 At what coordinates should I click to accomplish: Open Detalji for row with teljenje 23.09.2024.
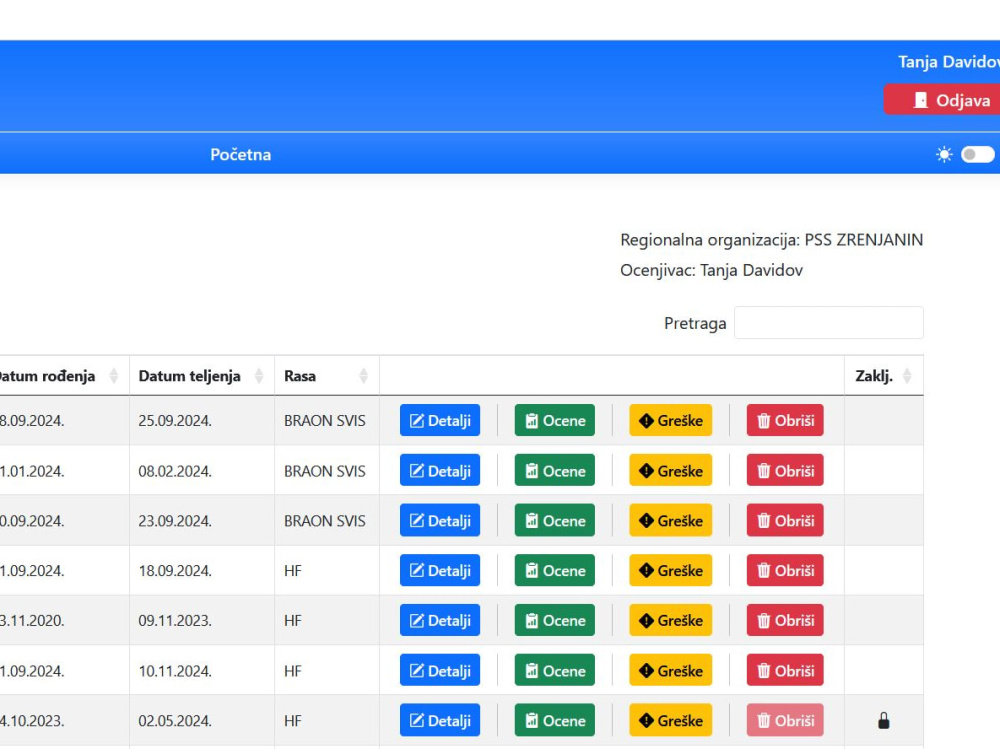[x=439, y=521]
